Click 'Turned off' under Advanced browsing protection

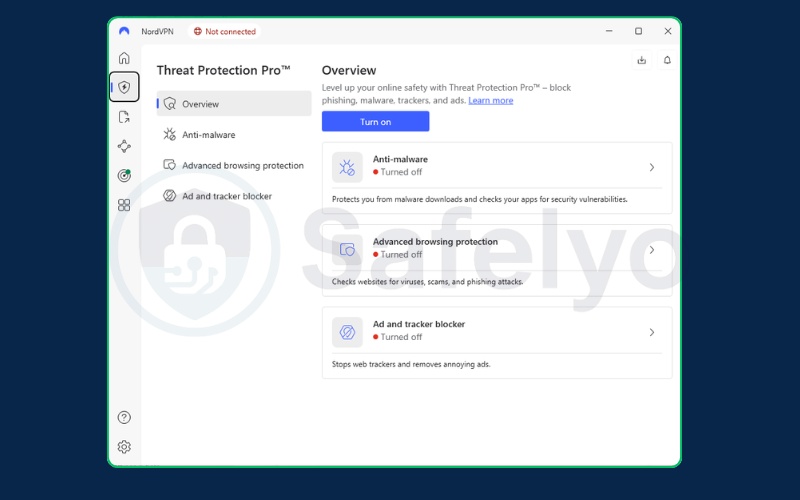(397, 255)
